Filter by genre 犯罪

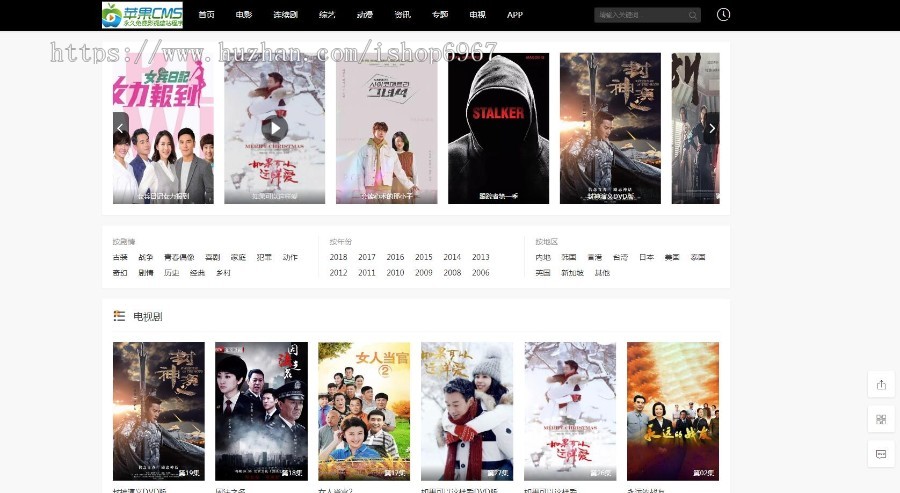[264, 257]
